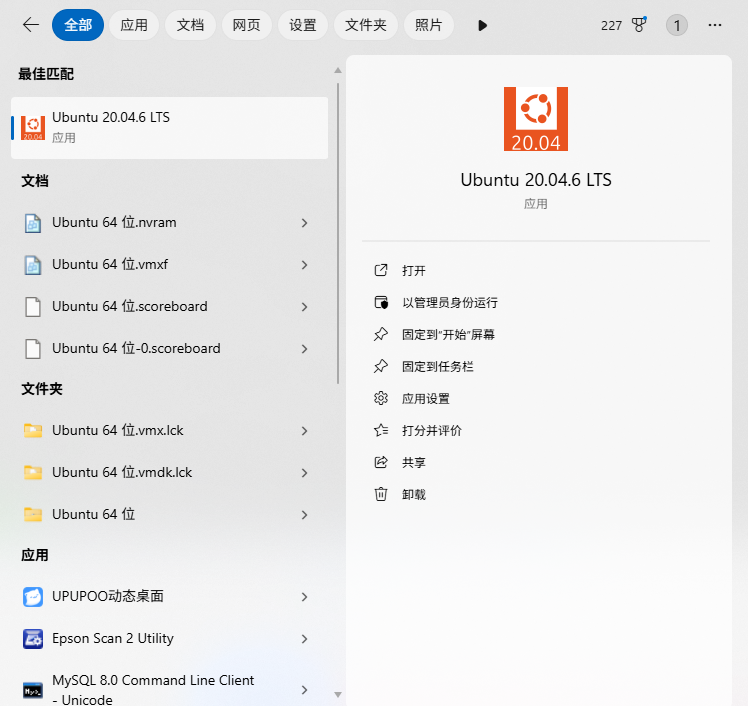Click the UPUPOO动态桌面 app icon

tap(33, 597)
